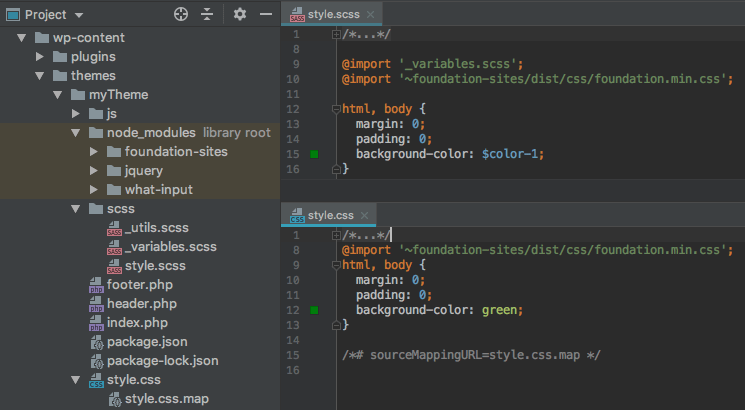745x410 pixels.
Task: Close the style.scss tab
Action: coord(371,15)
